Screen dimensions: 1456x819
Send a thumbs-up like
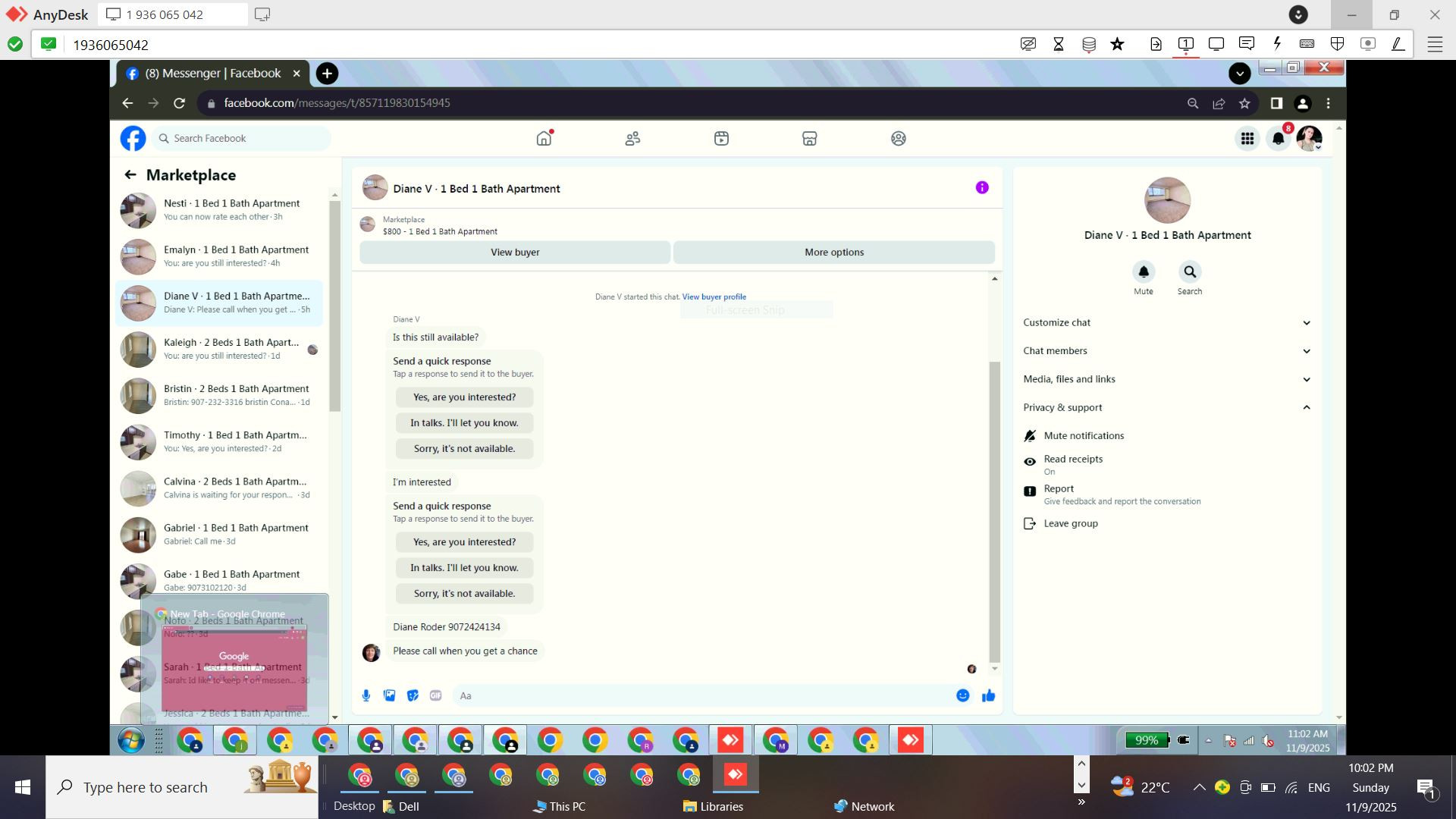[x=988, y=695]
